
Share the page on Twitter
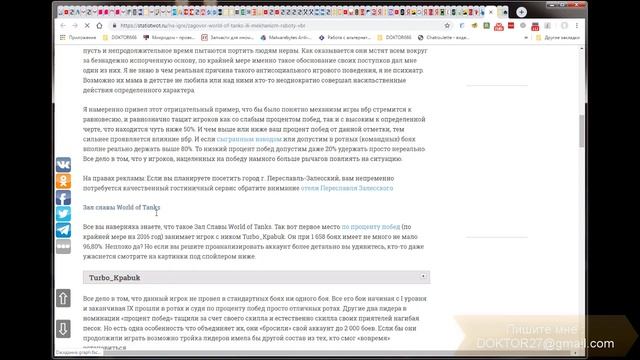click(63, 214)
